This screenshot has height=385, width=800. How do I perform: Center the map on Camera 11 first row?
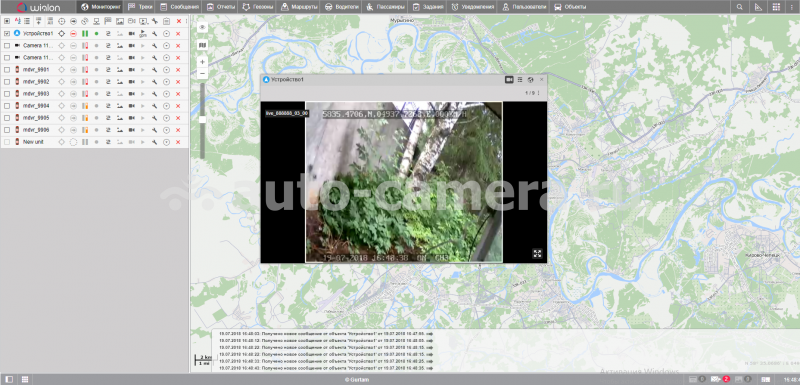(x=62, y=45)
